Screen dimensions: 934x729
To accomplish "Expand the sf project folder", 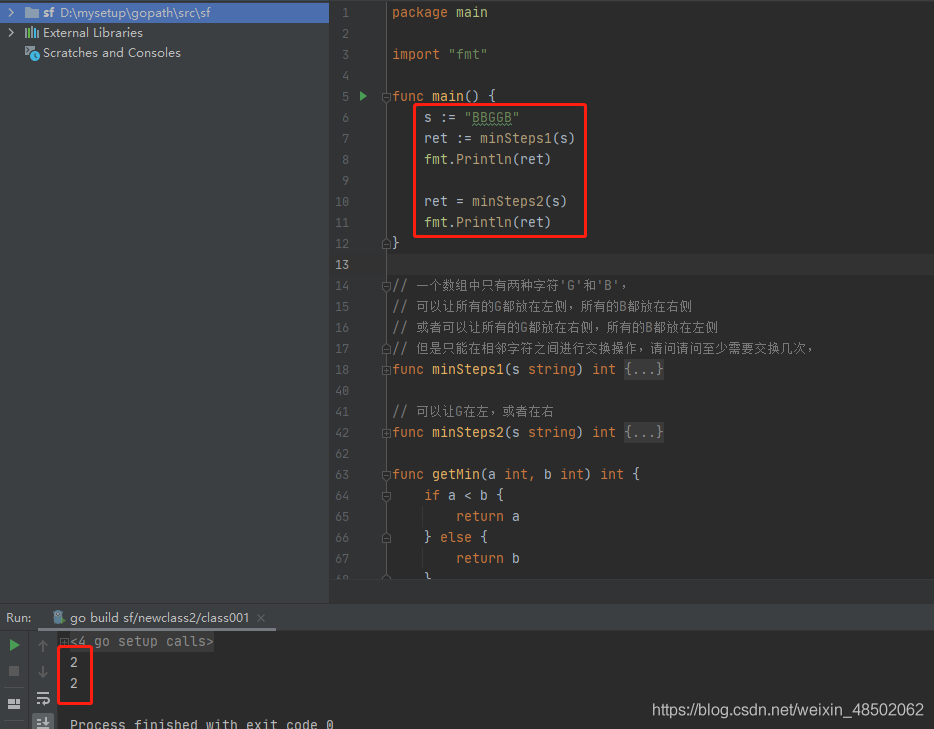I will click(x=11, y=12).
